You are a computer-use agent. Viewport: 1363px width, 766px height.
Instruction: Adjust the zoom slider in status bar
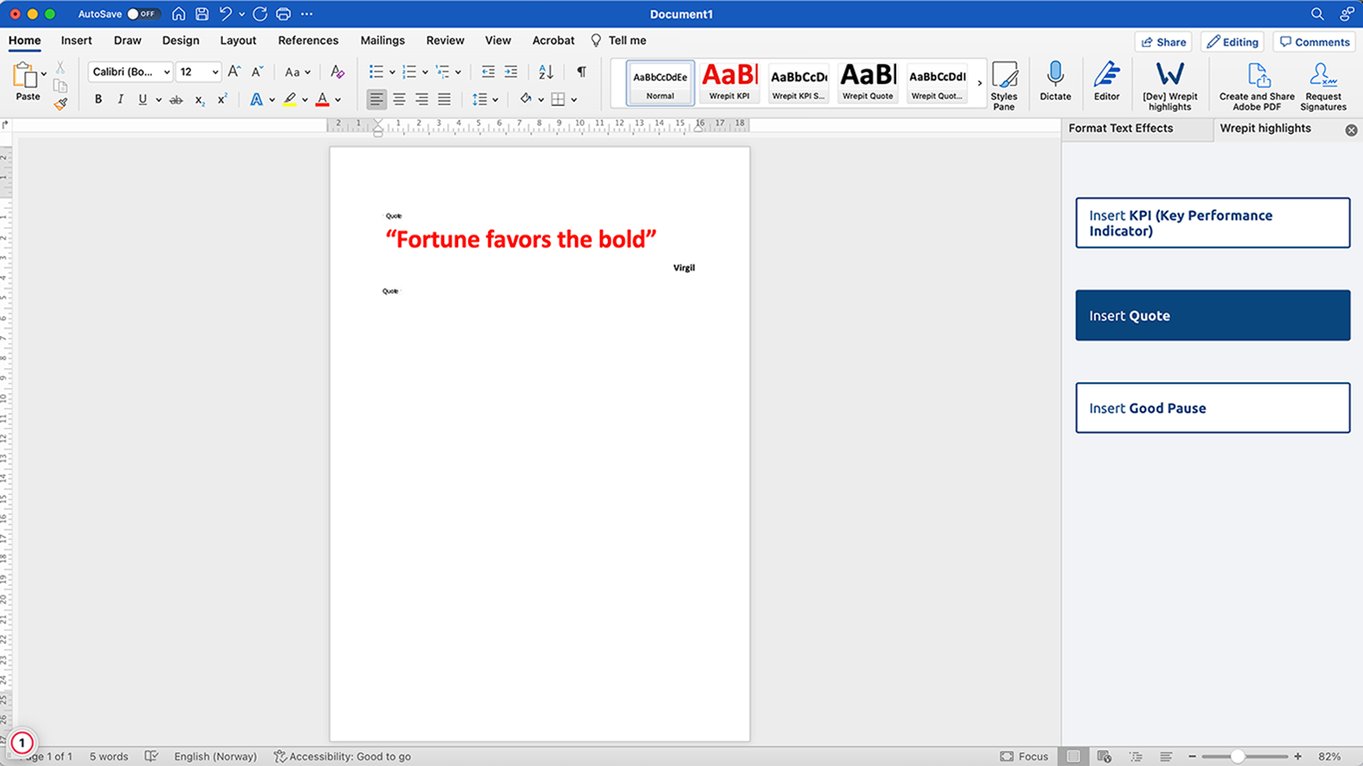(x=1238, y=756)
